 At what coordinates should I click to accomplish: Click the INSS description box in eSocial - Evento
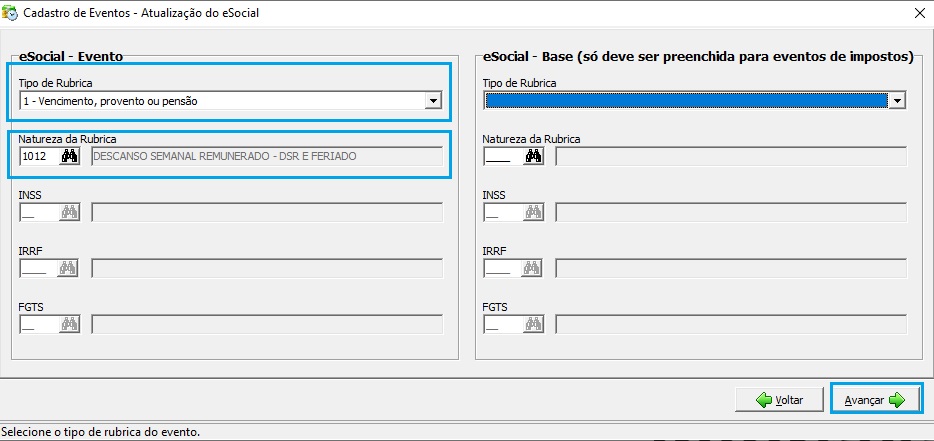click(267, 212)
